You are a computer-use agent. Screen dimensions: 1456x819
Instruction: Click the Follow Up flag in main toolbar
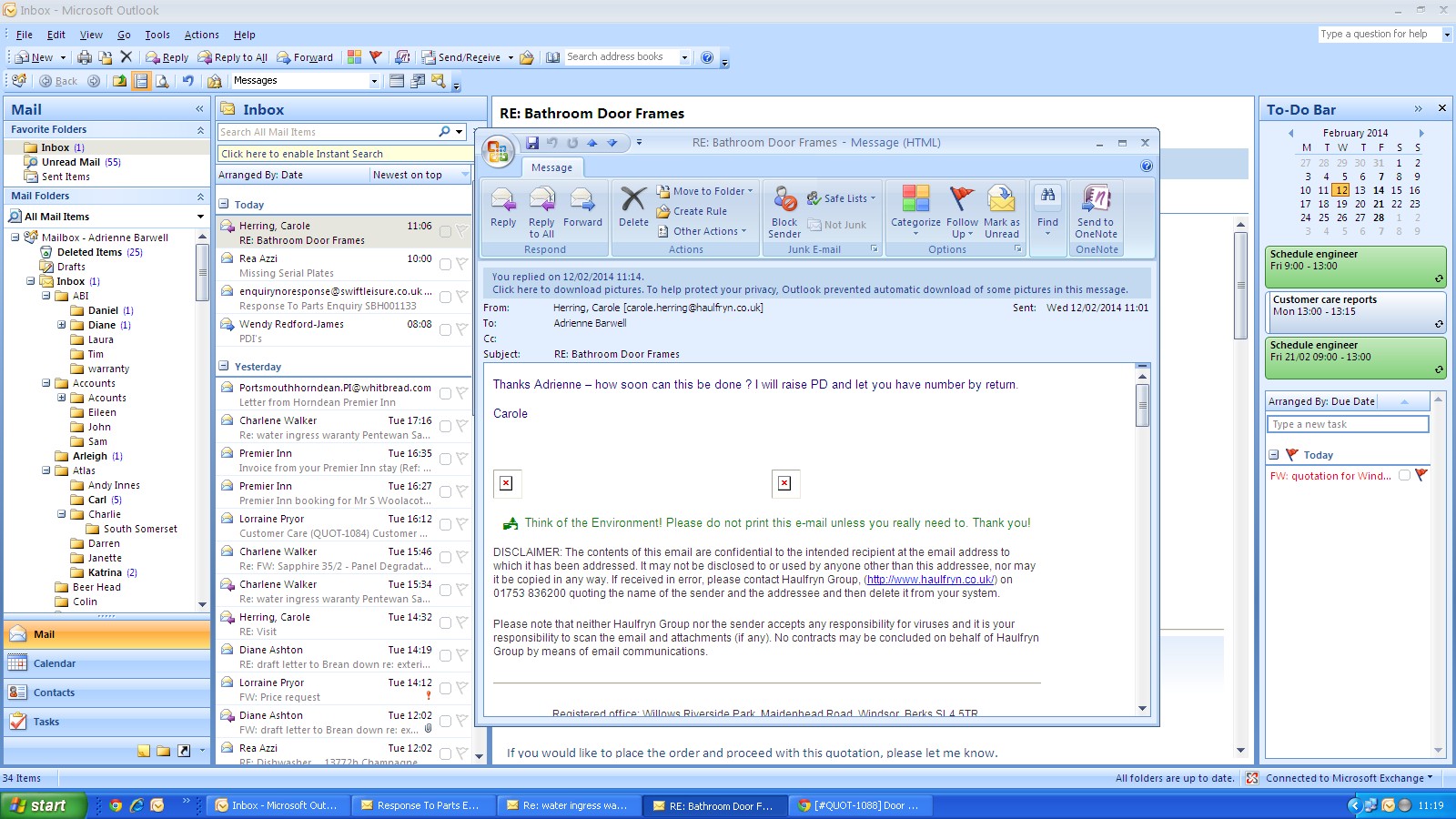tap(375, 57)
